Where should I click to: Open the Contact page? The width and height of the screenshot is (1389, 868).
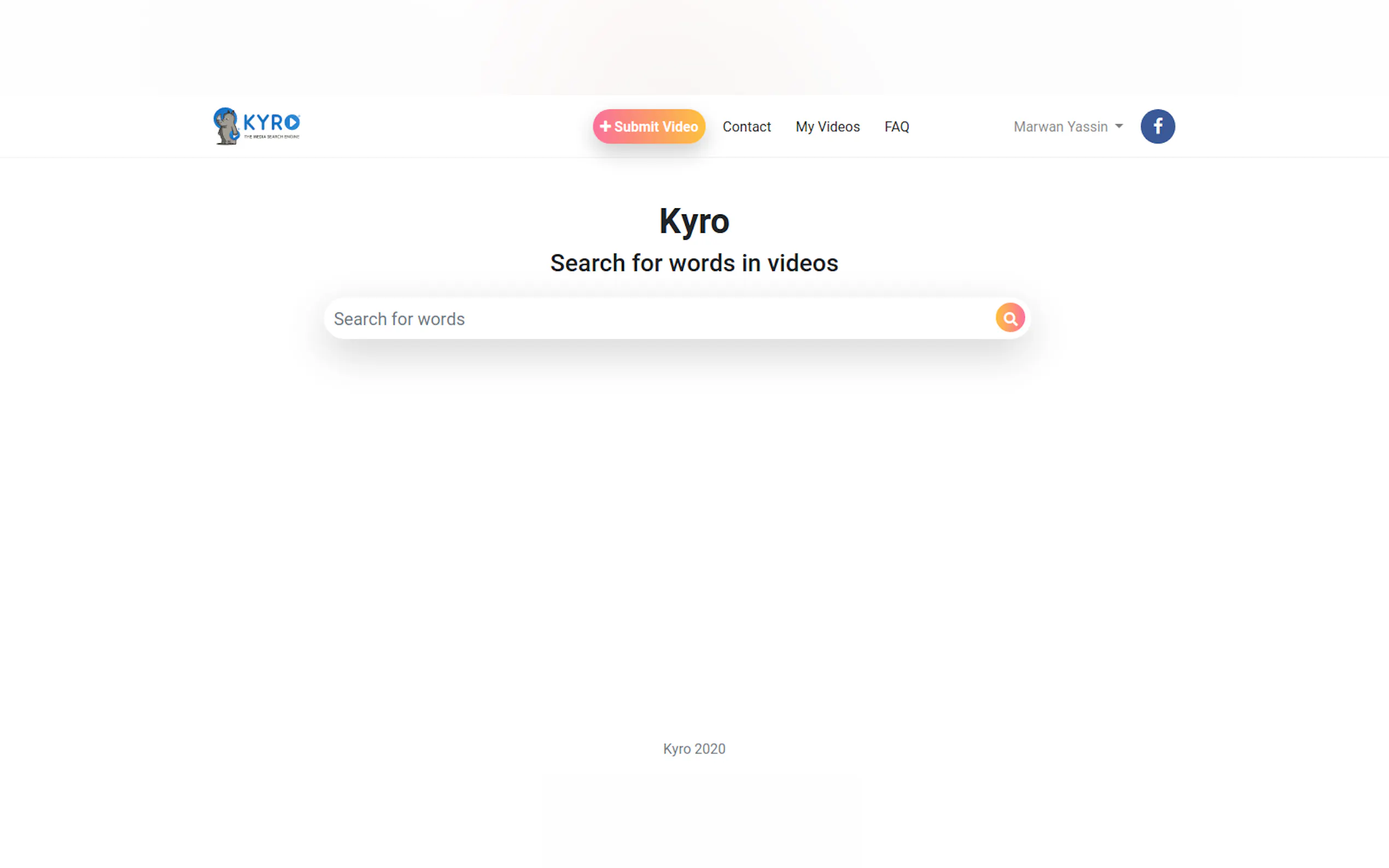pos(746,127)
